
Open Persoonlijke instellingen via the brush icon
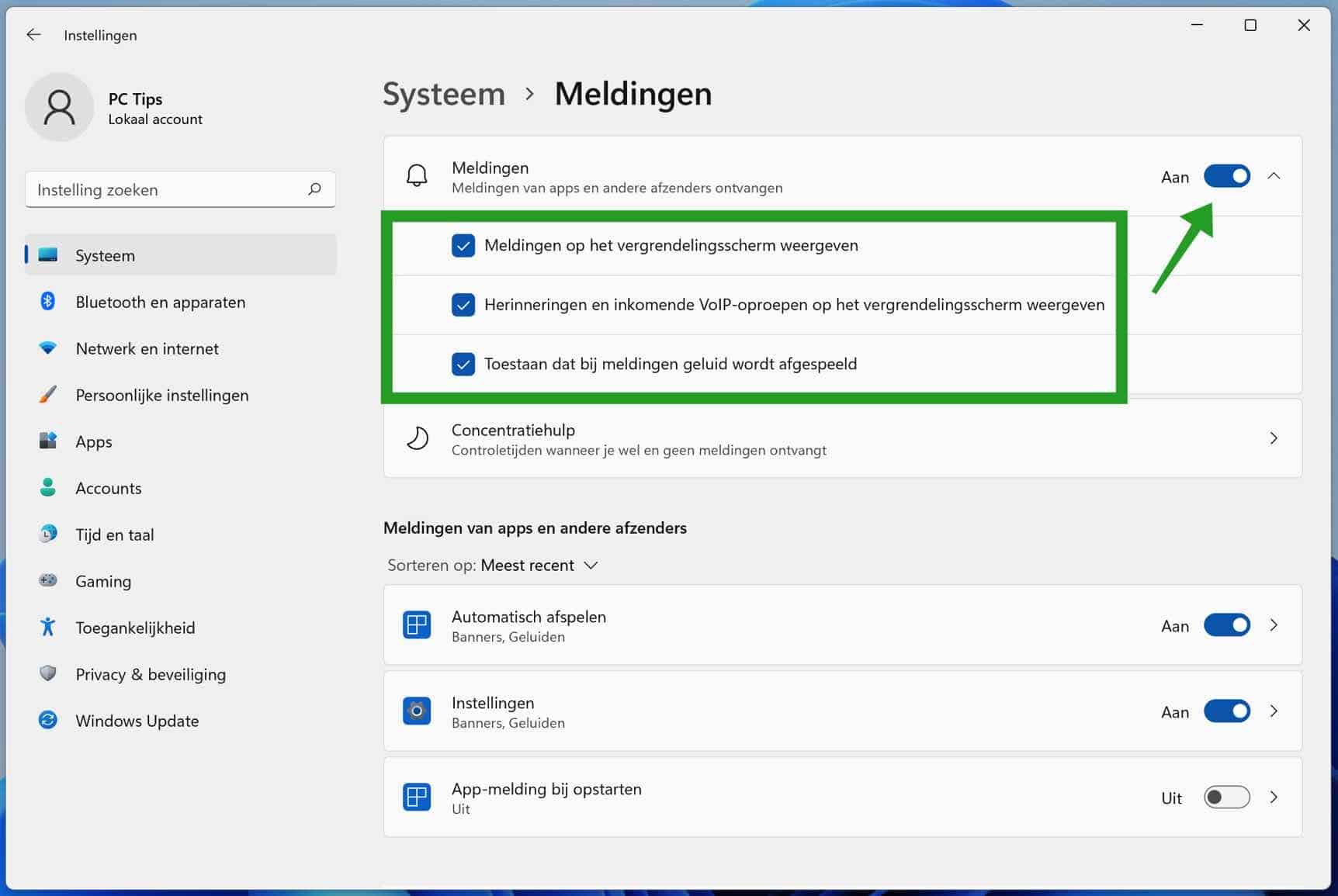(48, 395)
